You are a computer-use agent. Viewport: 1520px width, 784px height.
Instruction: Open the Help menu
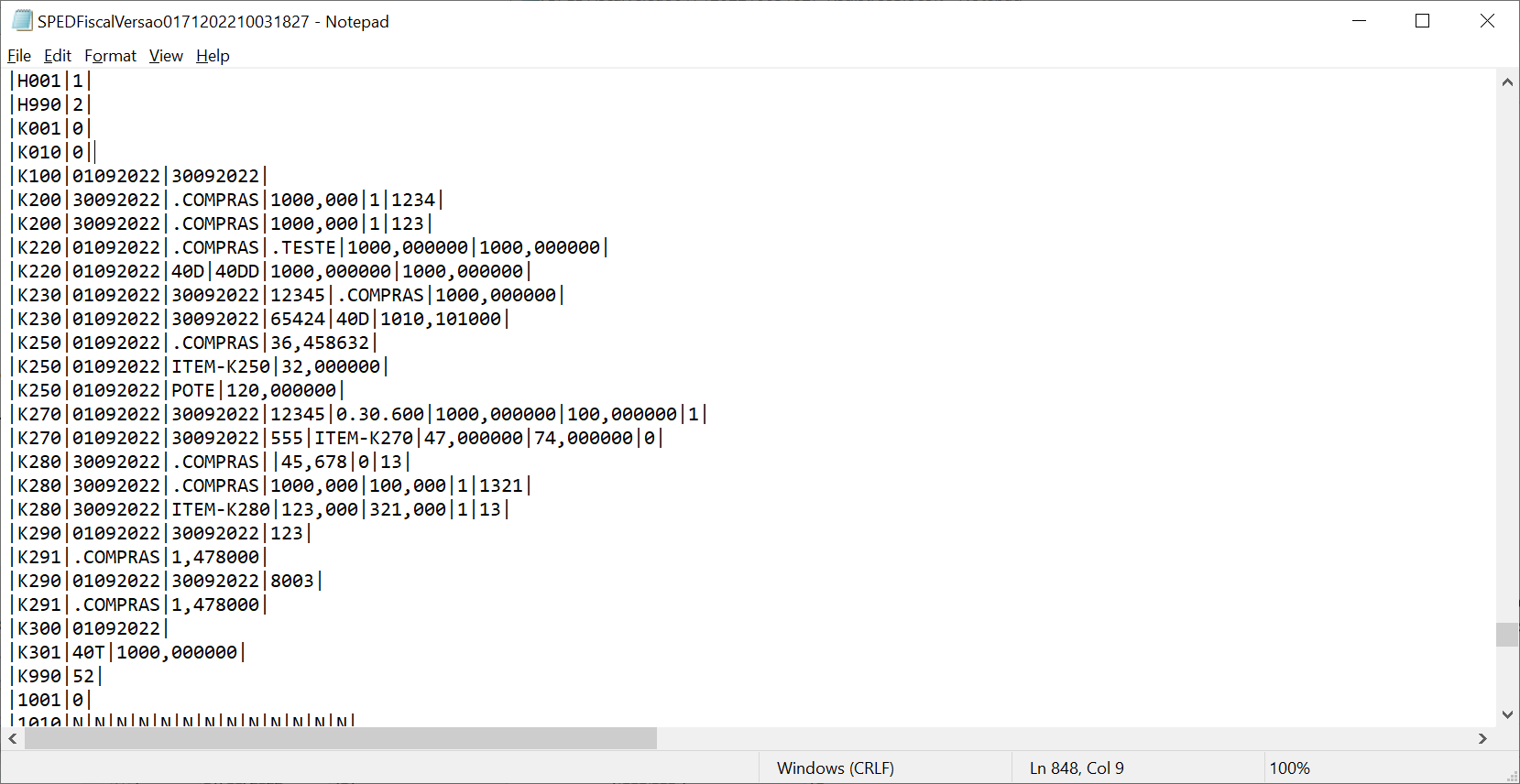(x=213, y=56)
